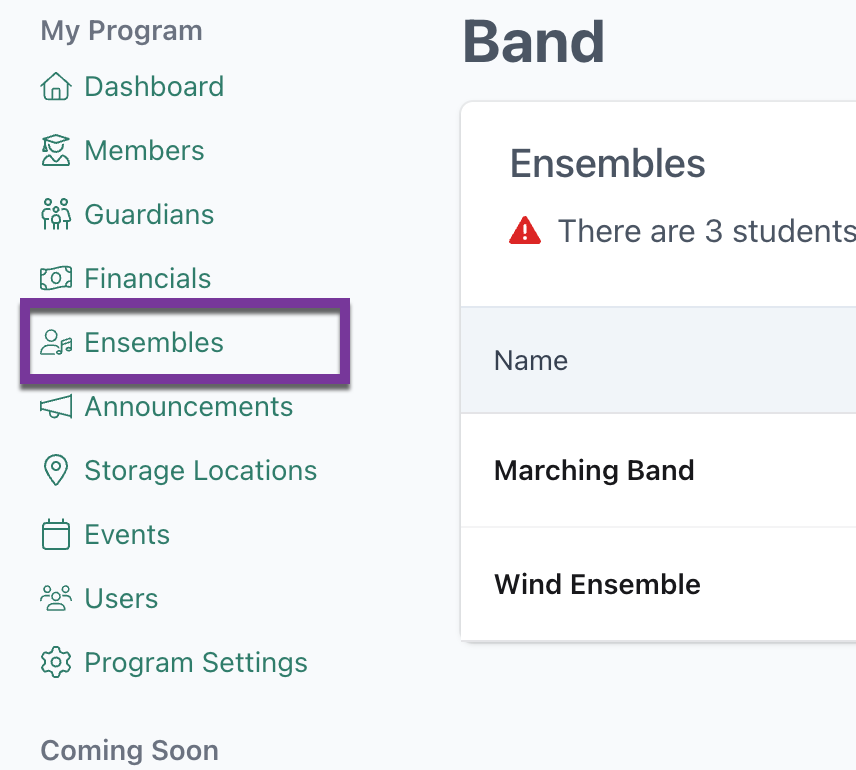856x770 pixels.
Task: Navigate to the Dashboard page
Action: coord(153,87)
